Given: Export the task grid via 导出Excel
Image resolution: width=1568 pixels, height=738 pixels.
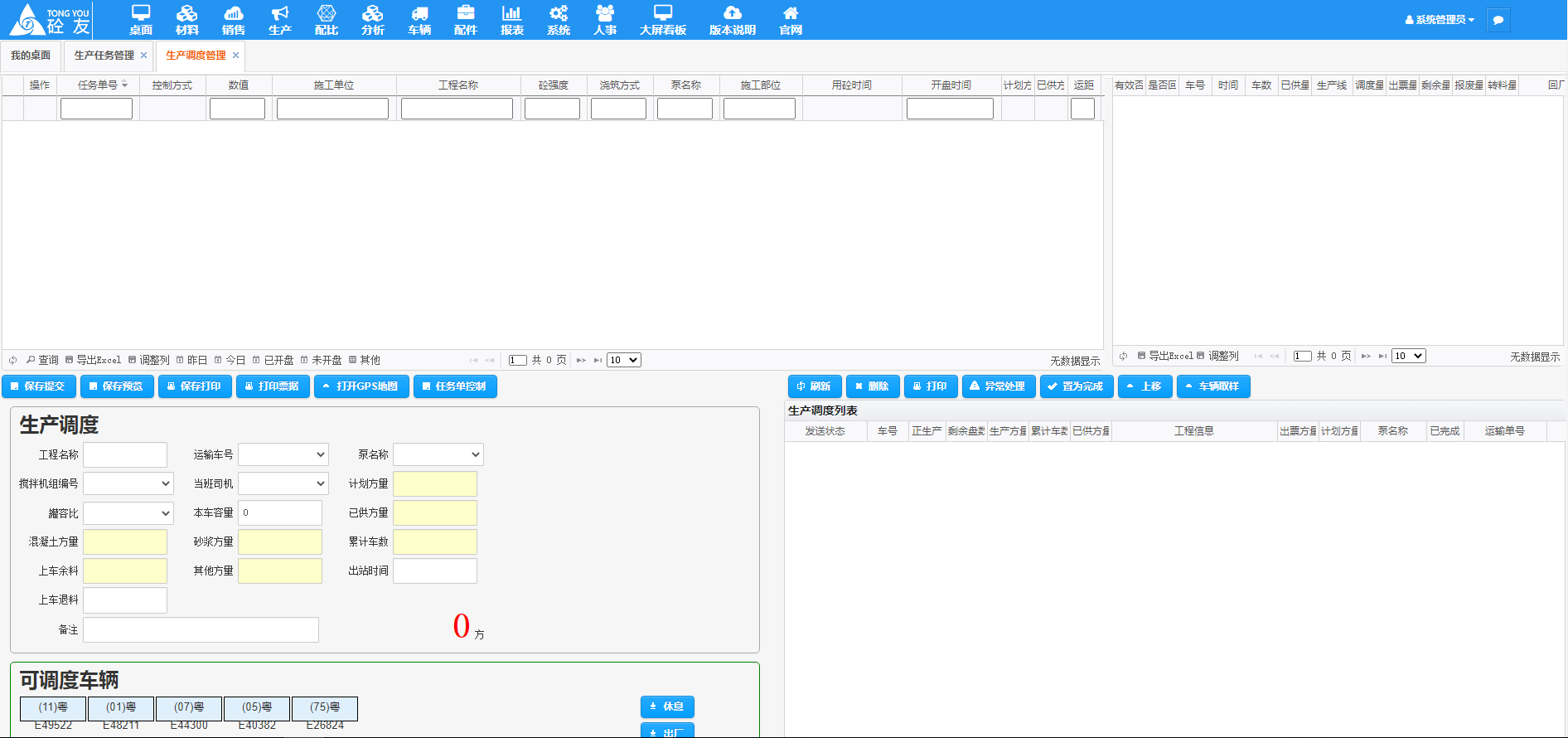Looking at the screenshot, I should [x=93, y=360].
